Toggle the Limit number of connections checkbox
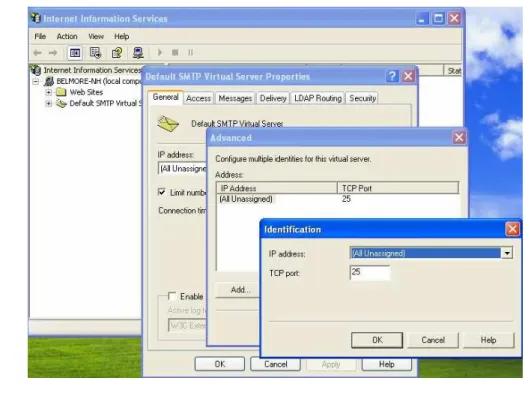Image resolution: width=525 pixels, height=405 pixels. click(161, 192)
